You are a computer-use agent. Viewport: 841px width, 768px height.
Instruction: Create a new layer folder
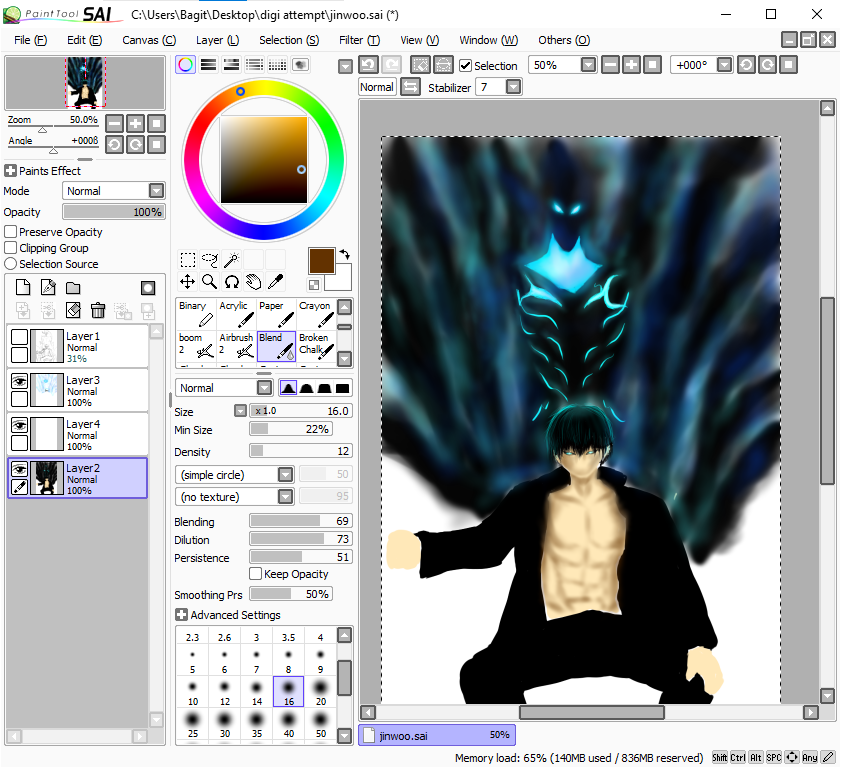(73, 288)
